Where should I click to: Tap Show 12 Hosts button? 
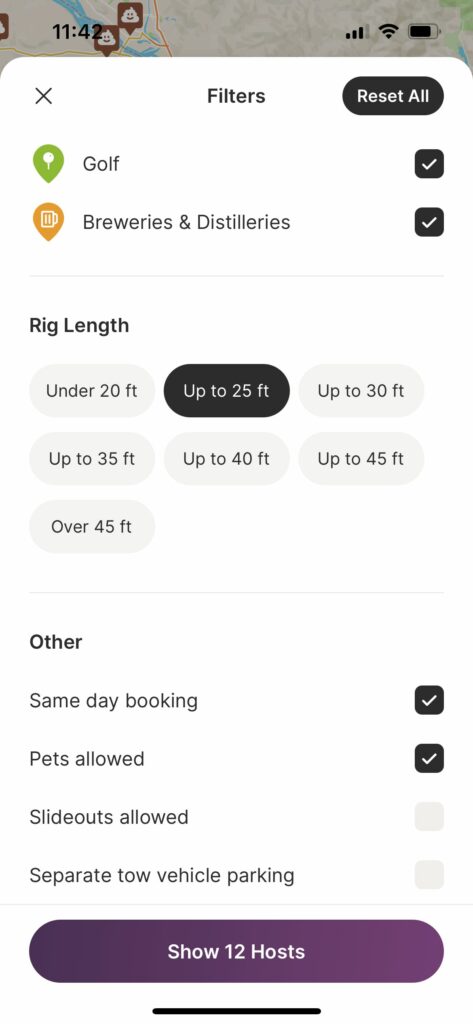236,951
